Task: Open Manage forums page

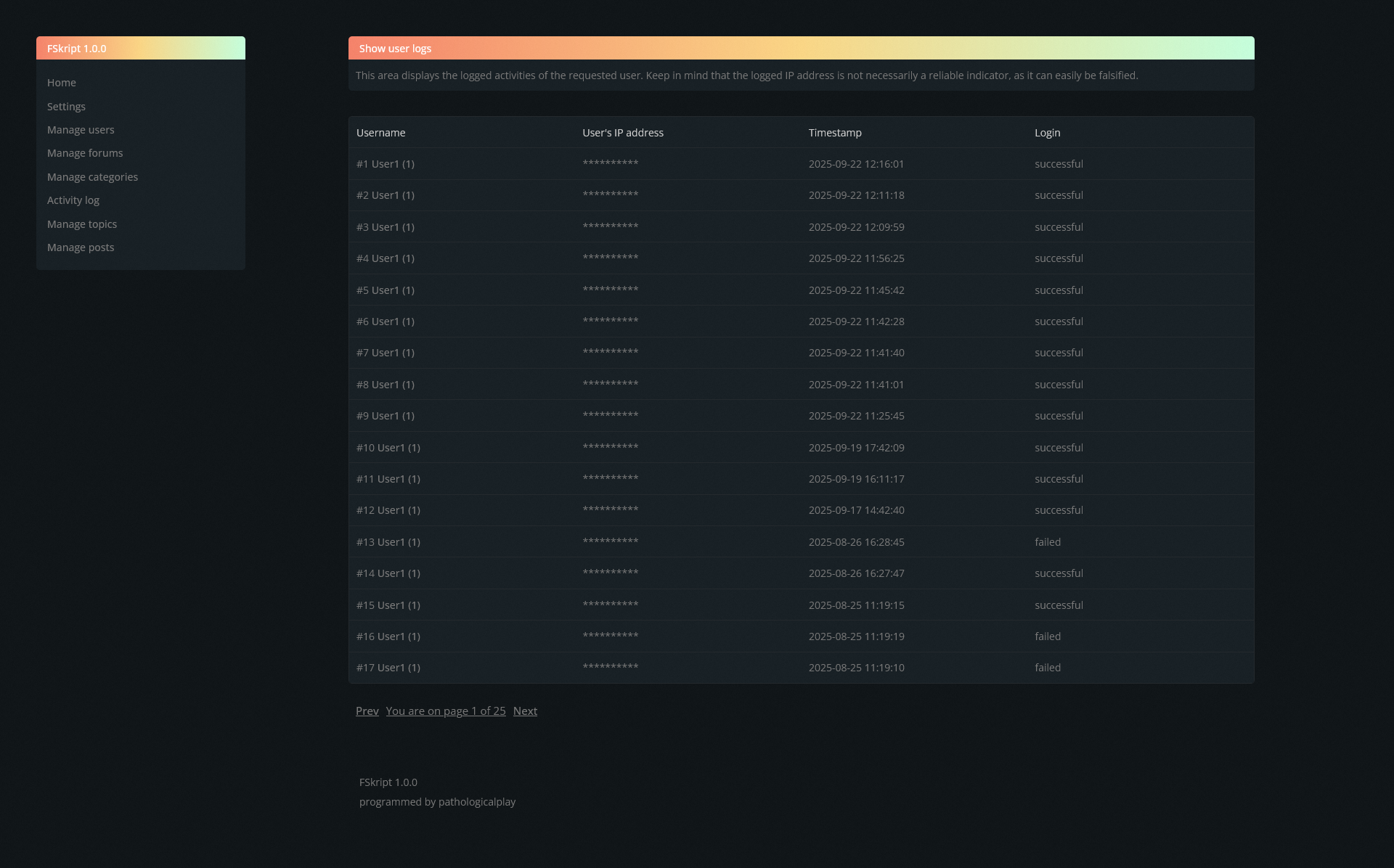Action: click(85, 153)
